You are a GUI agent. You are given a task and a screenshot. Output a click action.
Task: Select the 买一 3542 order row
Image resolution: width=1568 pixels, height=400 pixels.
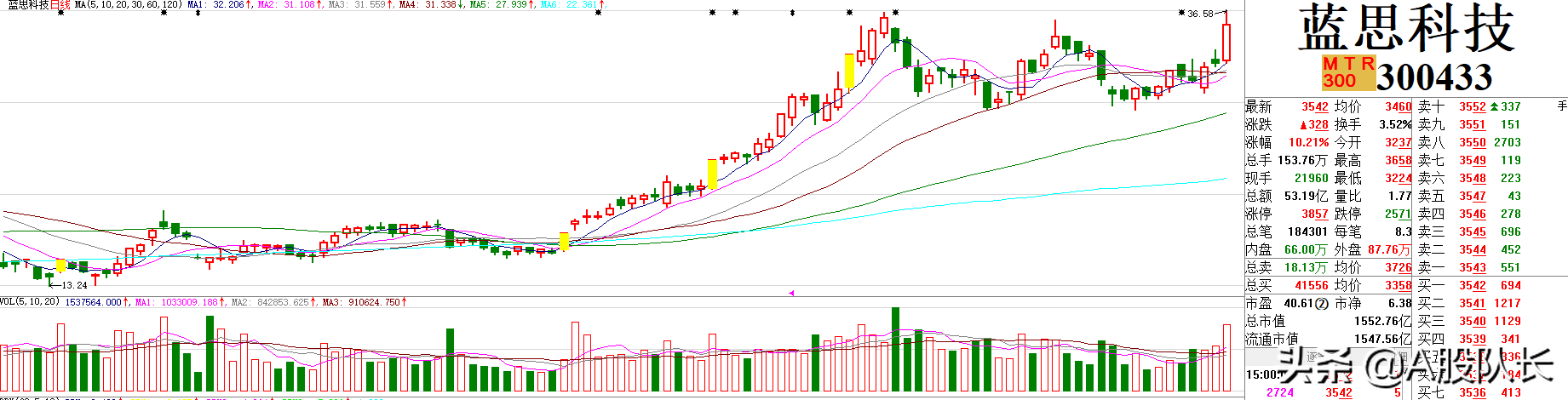point(1469,285)
